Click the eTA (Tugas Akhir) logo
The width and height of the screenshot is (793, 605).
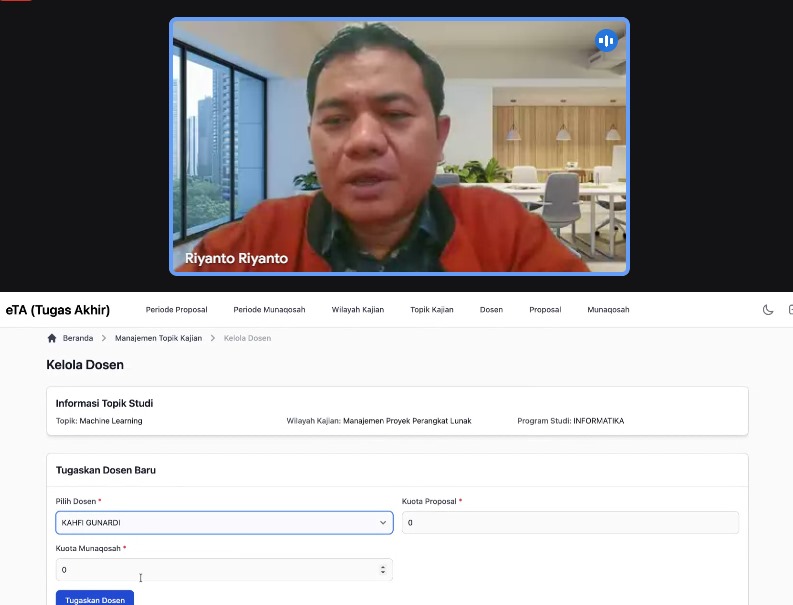pos(58,310)
